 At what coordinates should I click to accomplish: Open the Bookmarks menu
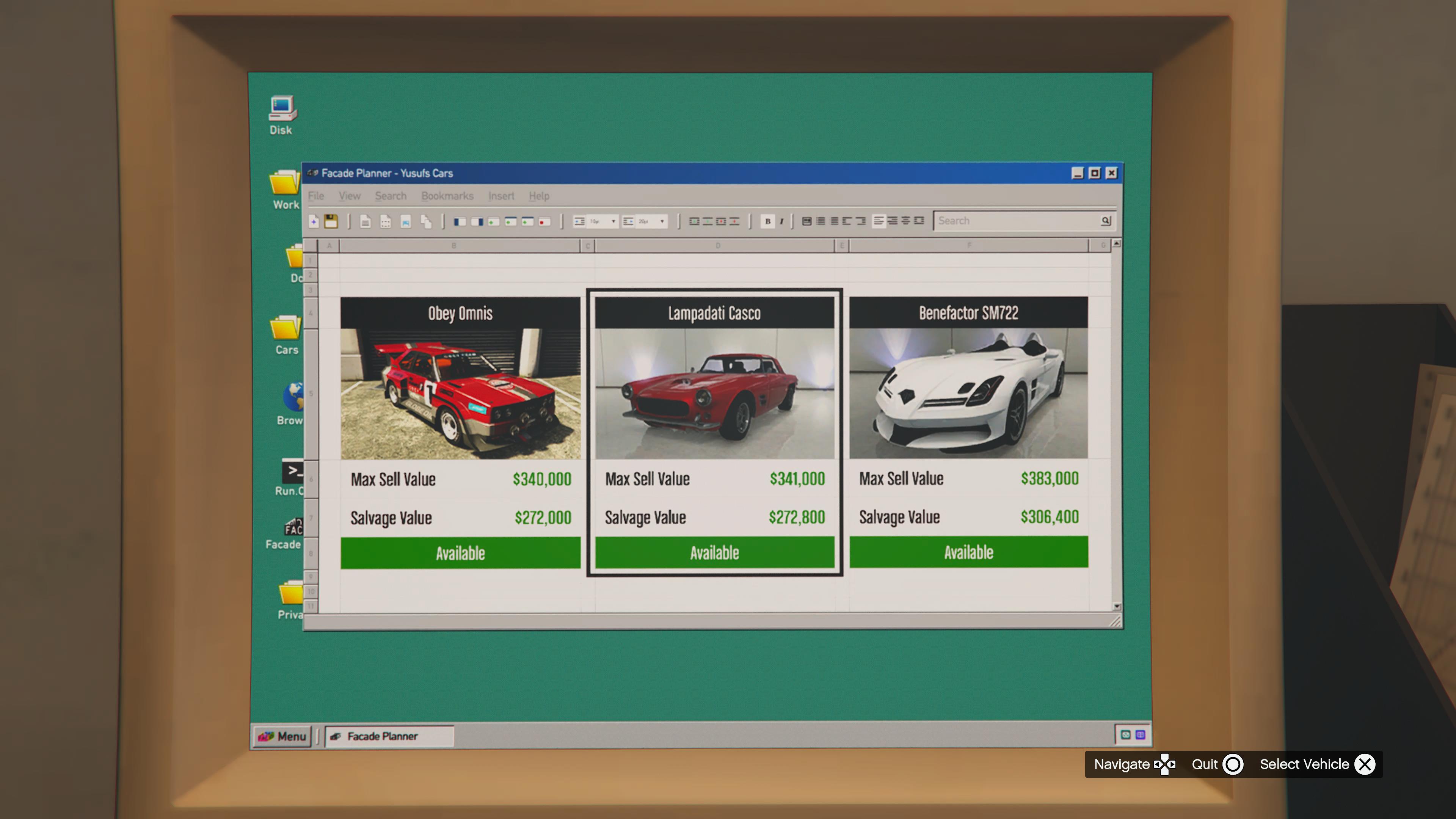pyautogui.click(x=447, y=196)
